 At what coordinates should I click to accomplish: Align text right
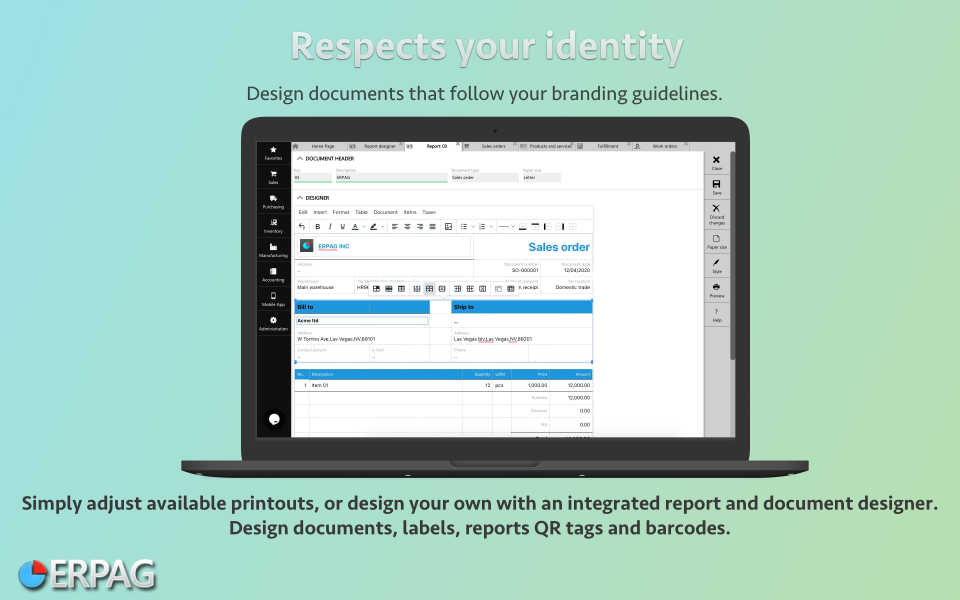420,227
